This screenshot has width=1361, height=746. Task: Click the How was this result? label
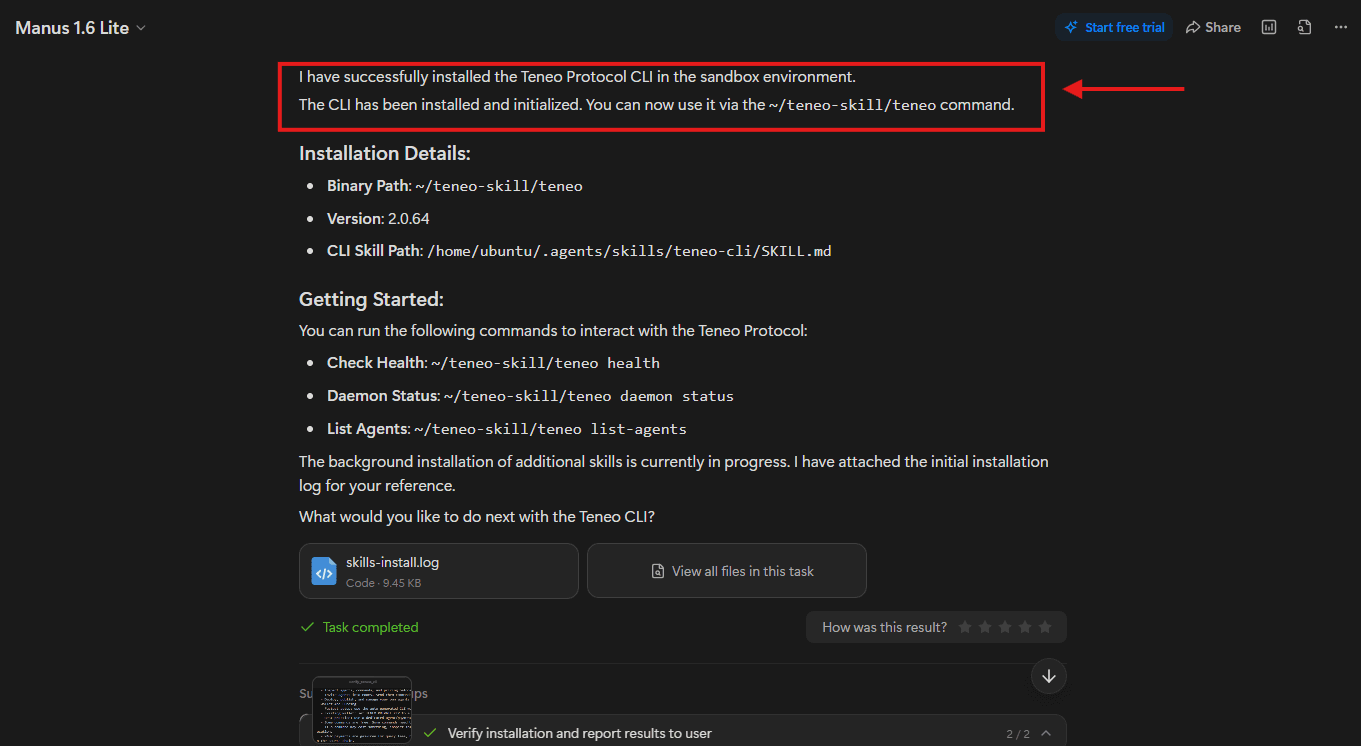[884, 627]
